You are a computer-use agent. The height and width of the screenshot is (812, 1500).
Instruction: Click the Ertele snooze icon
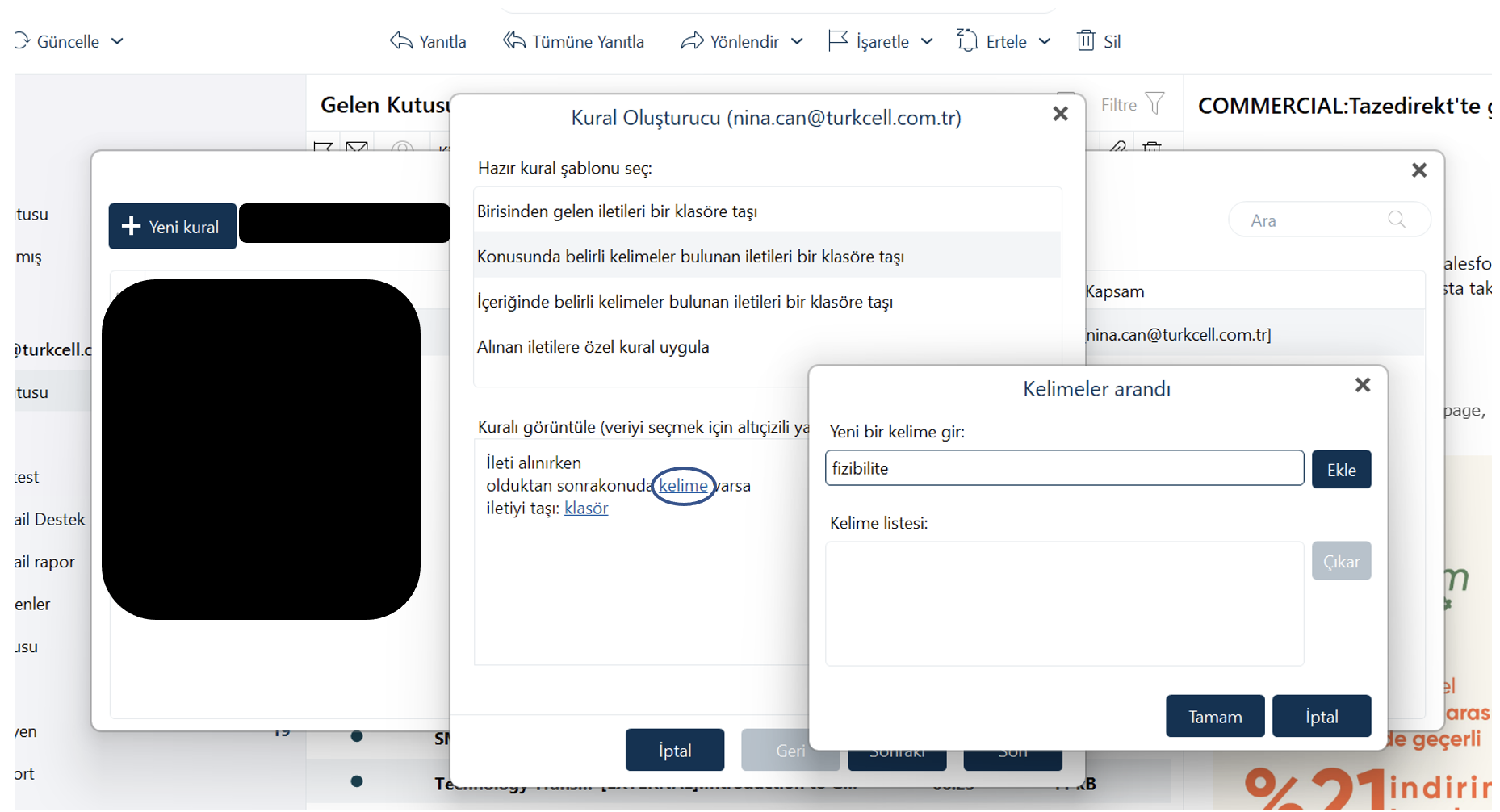pos(967,40)
